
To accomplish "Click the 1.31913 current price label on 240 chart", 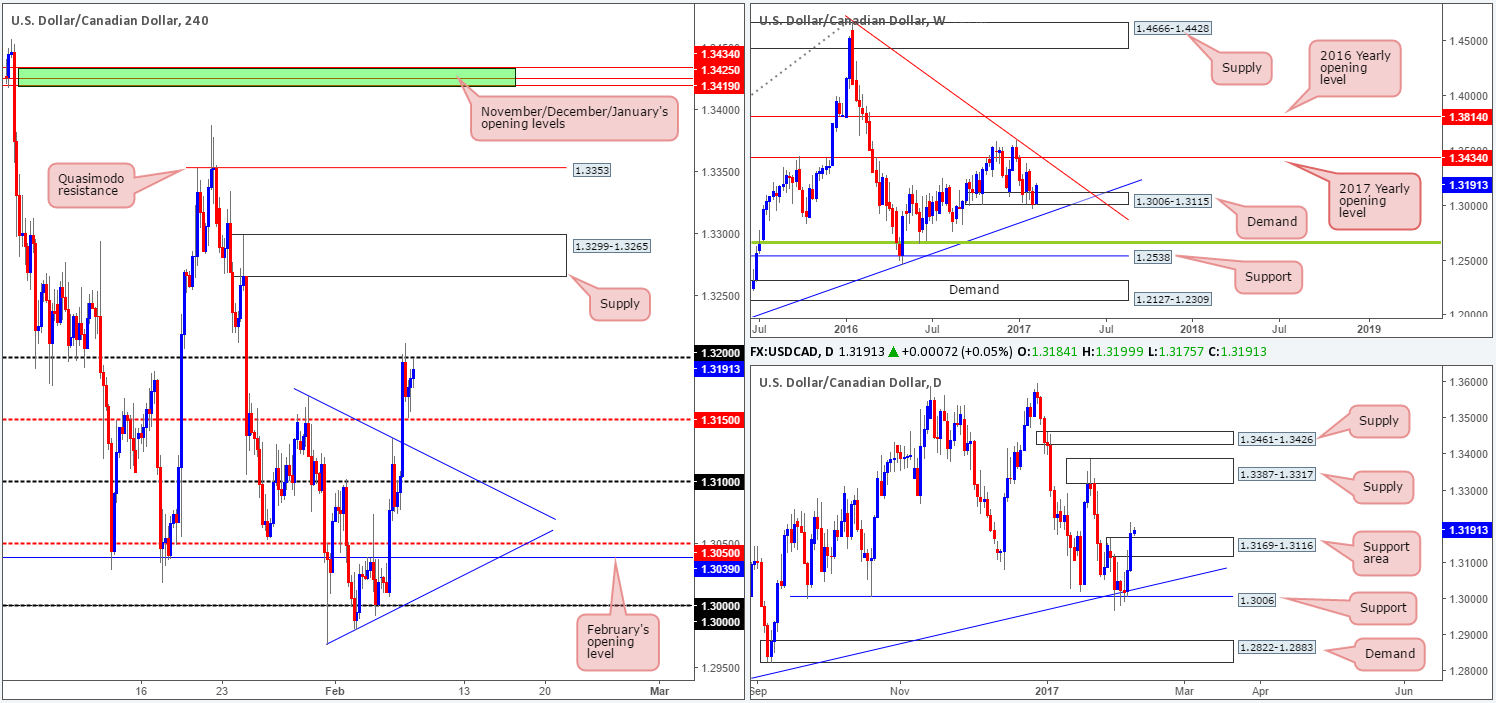I will [718, 369].
